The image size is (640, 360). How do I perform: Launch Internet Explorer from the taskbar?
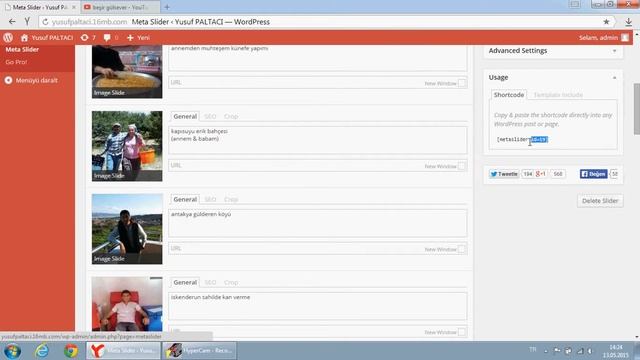point(42,351)
